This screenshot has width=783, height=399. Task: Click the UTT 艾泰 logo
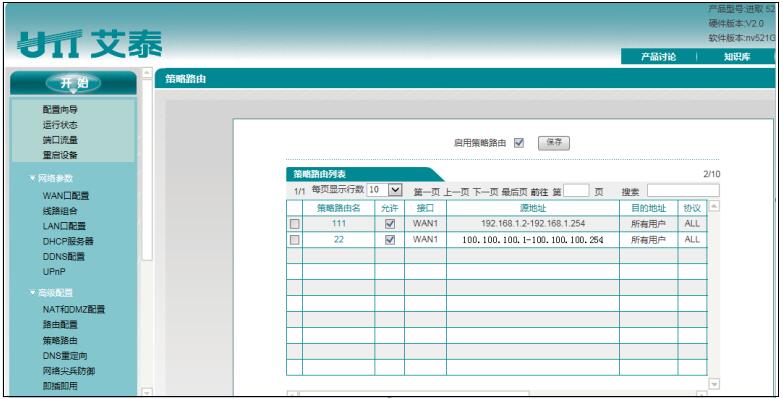click(90, 44)
